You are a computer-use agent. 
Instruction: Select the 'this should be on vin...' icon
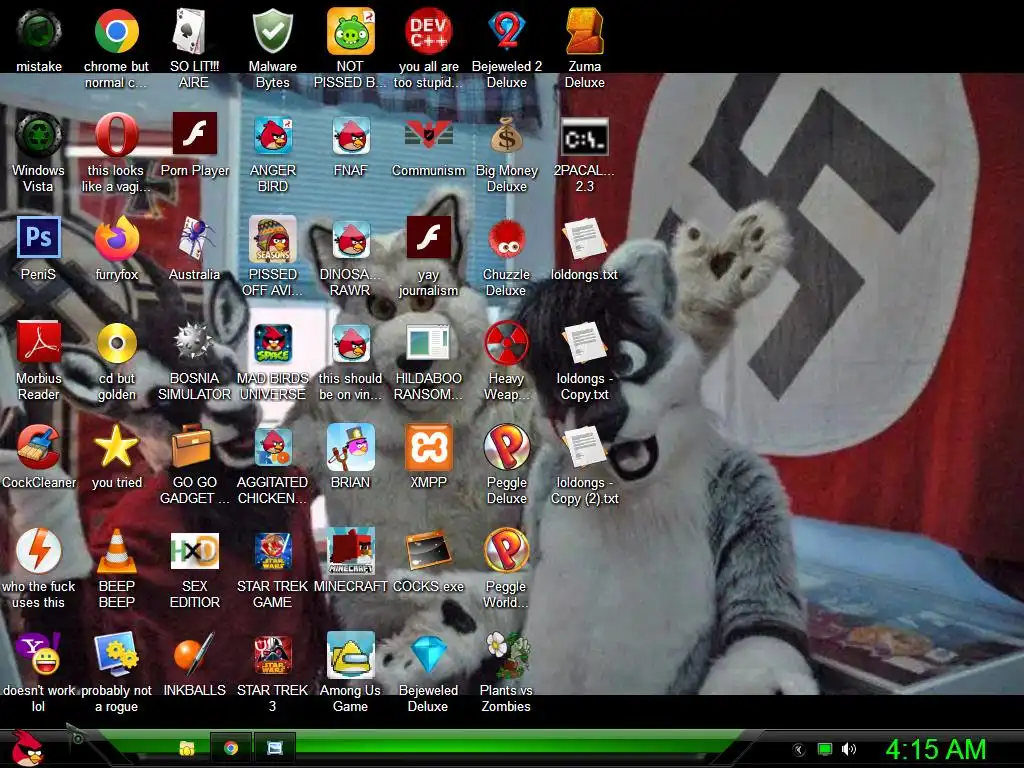351,343
